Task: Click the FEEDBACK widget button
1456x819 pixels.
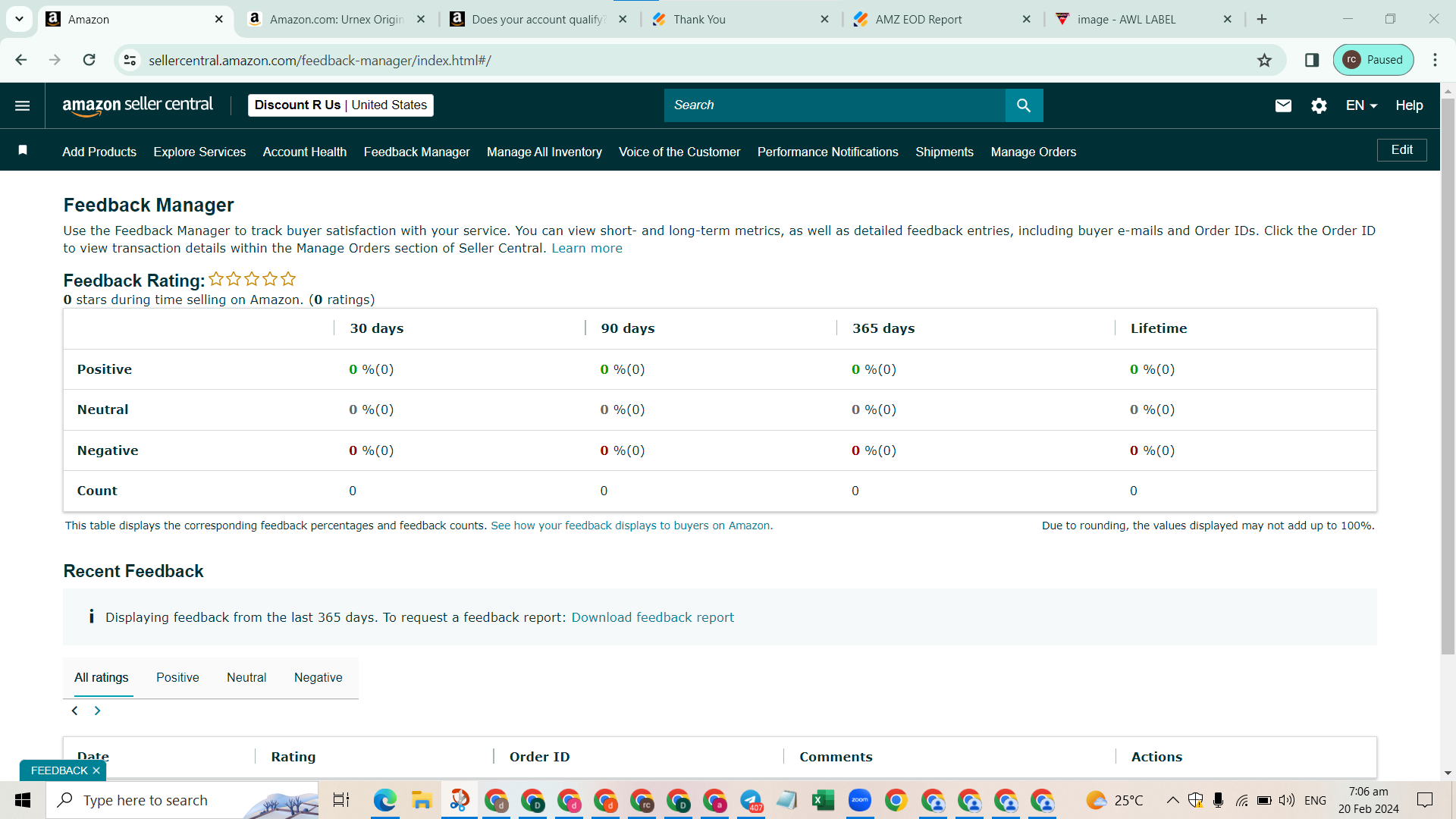Action: coord(59,770)
